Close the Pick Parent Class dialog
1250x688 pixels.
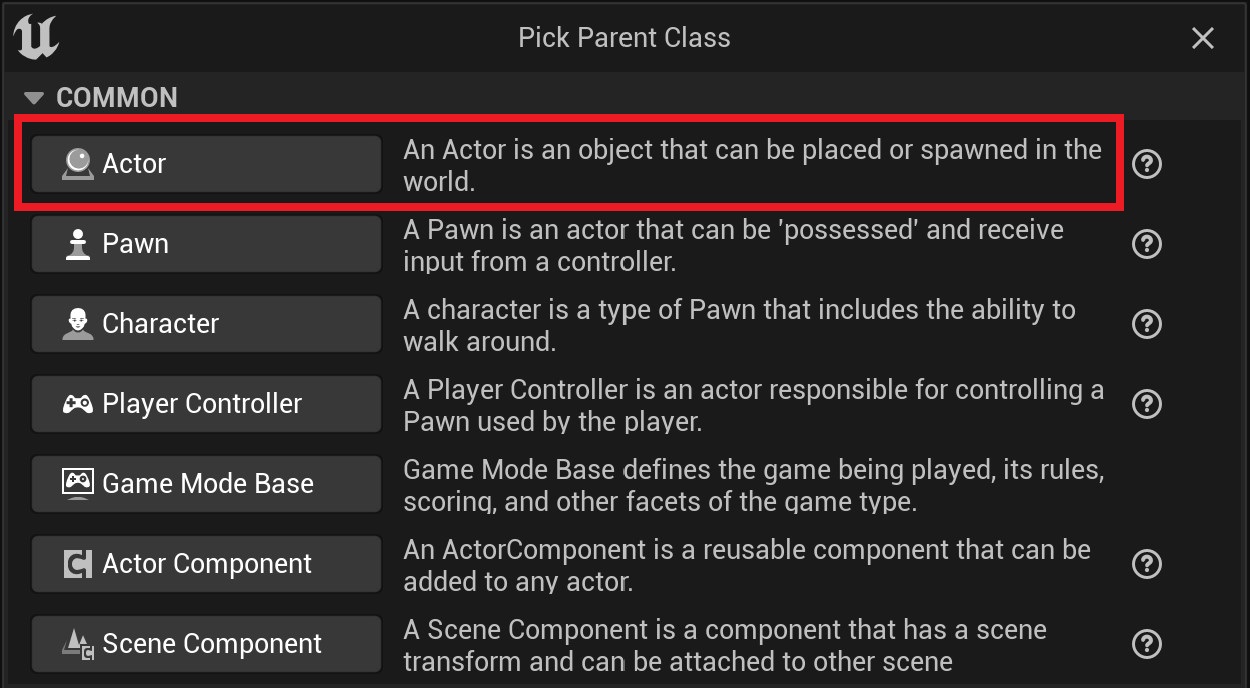pyautogui.click(x=1203, y=38)
